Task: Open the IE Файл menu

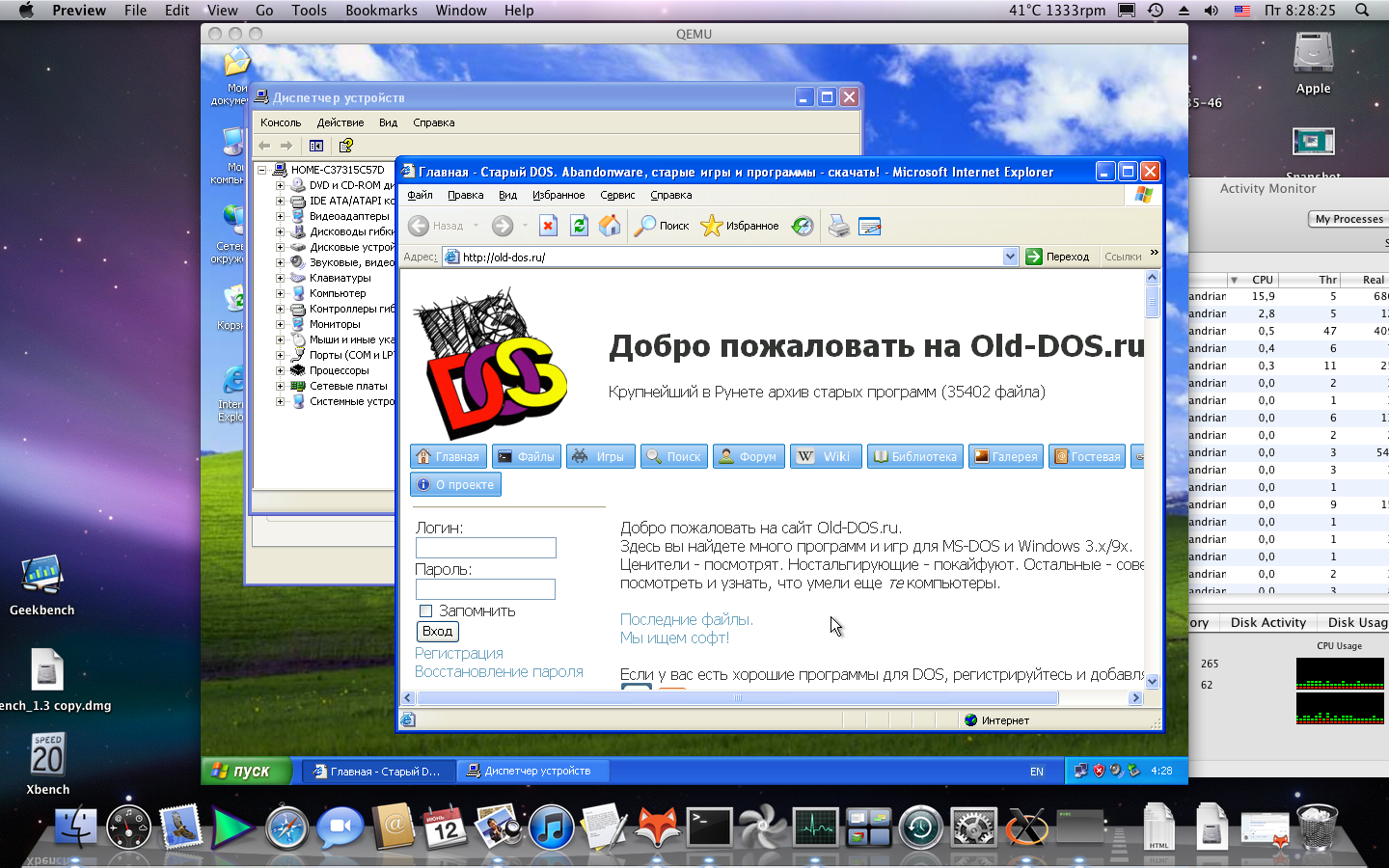Action: [420, 195]
